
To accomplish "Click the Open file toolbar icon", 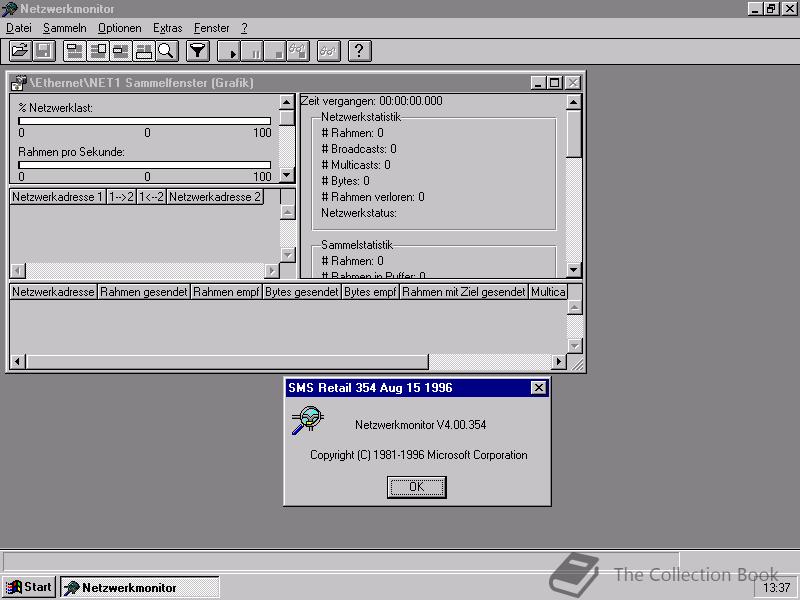I will (20, 51).
